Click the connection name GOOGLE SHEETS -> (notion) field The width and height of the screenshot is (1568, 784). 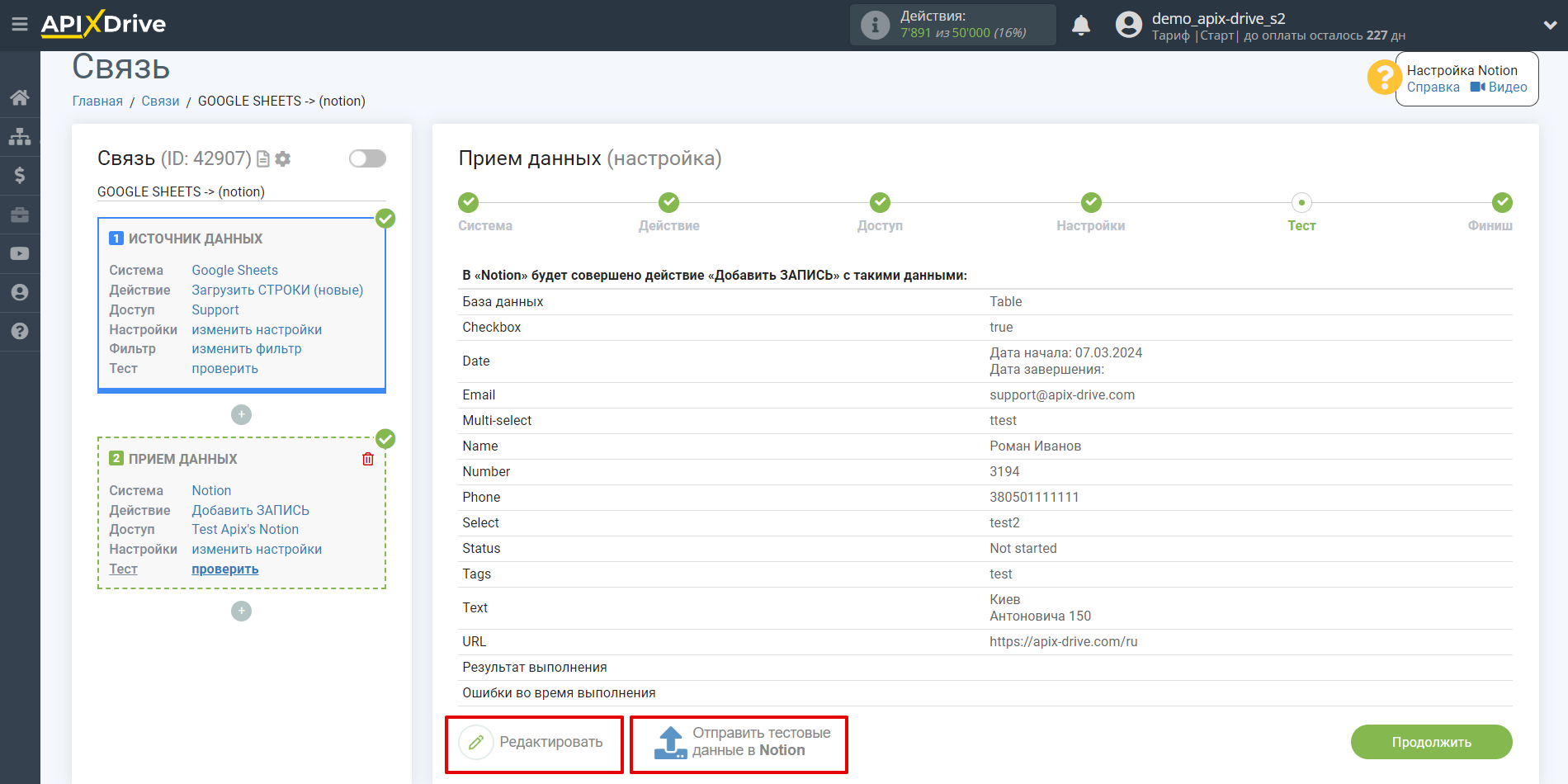coord(241,191)
